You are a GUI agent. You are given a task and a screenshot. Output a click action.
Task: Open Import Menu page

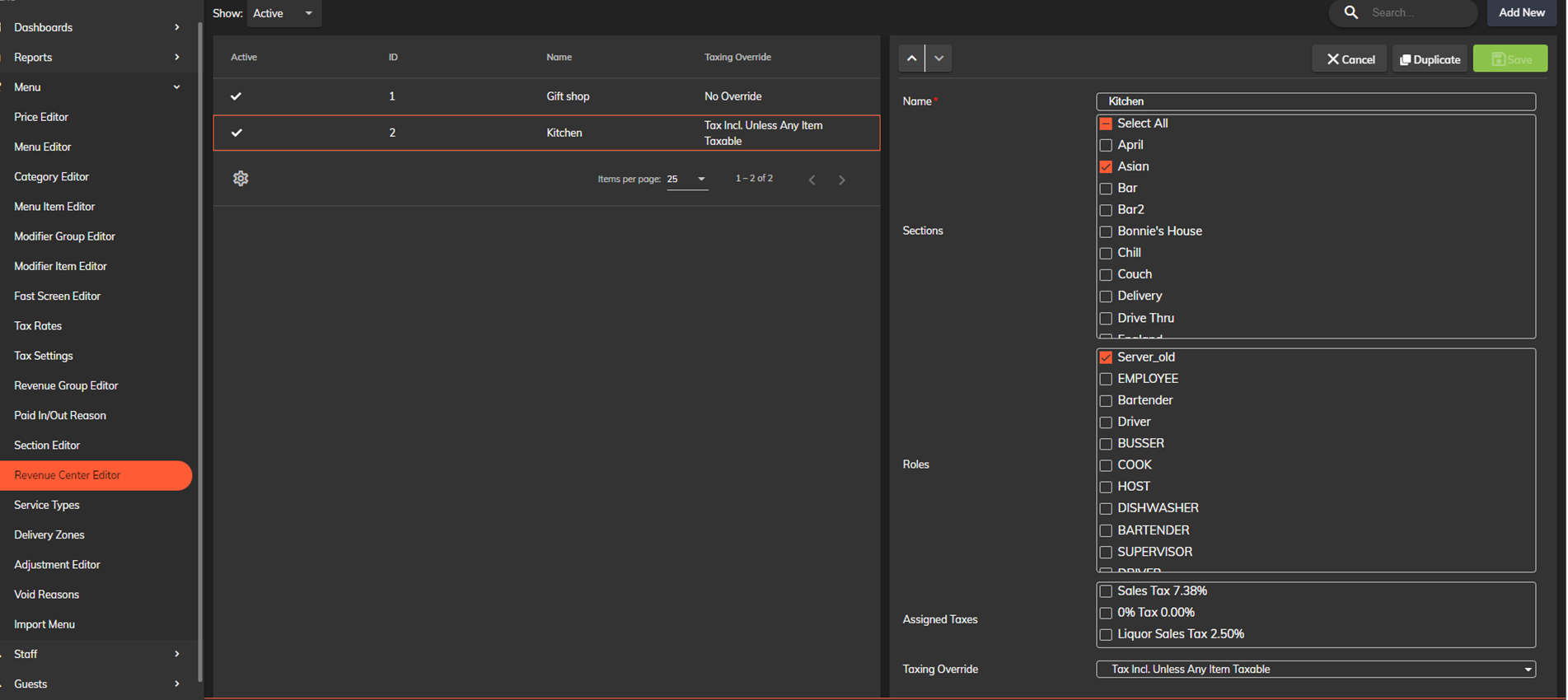[44, 624]
